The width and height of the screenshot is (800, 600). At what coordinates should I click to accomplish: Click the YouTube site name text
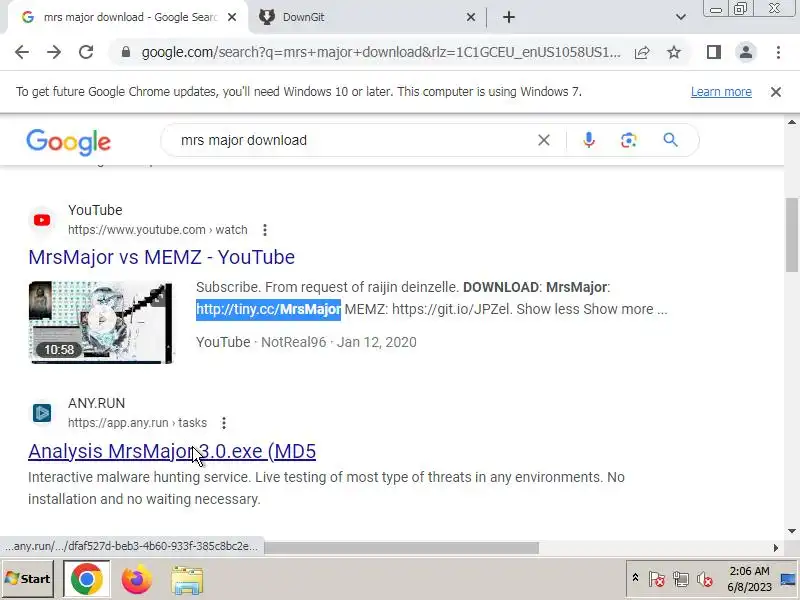95,210
